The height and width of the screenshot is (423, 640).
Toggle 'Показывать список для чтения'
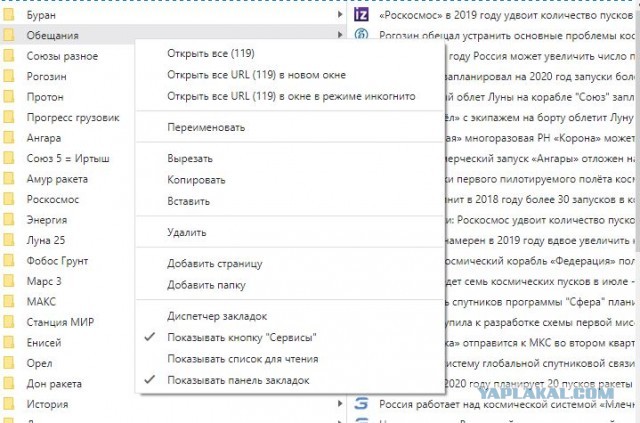(242, 359)
